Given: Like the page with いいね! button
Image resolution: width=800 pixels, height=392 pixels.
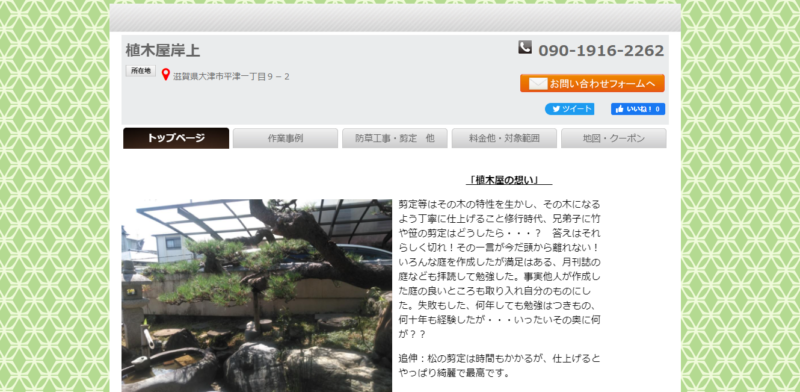Looking at the screenshot, I should pos(638,109).
